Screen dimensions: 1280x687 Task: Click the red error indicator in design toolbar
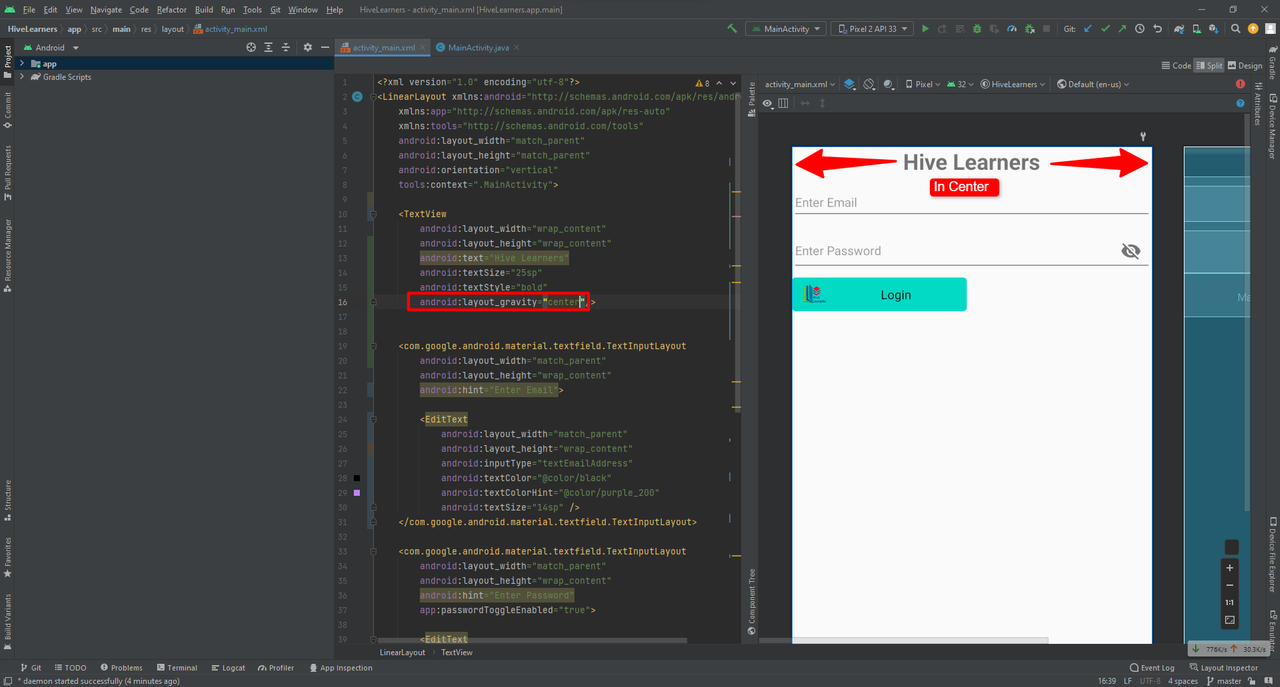tap(1240, 84)
